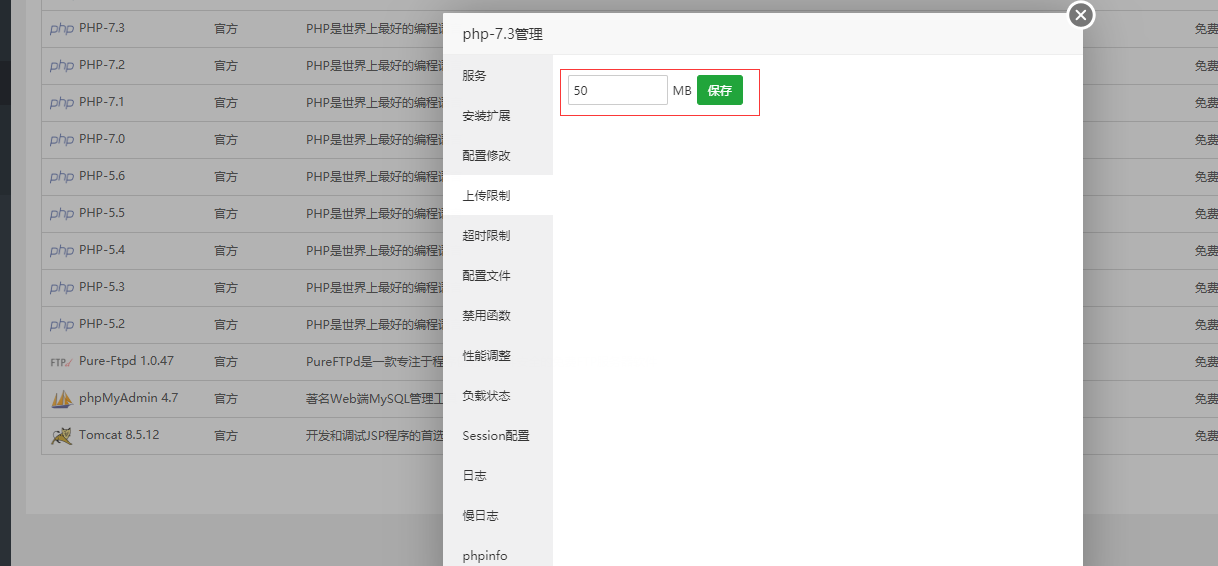Open the 服务 tab in sidebar
The width and height of the screenshot is (1218, 566).
(x=498, y=76)
